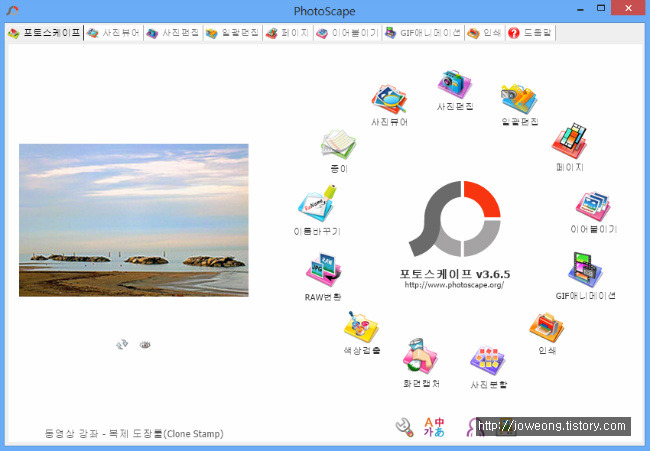
Task: Click the 포토스케이프 v3.6.5 version text
Action: (455, 274)
